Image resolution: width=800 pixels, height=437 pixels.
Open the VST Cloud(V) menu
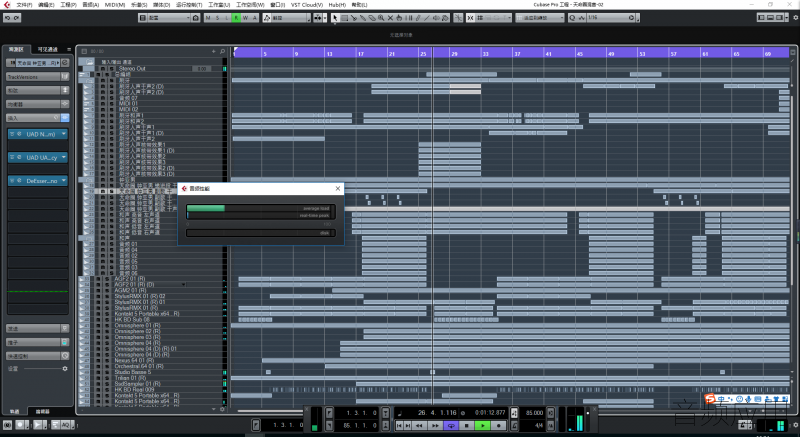(x=307, y=5)
